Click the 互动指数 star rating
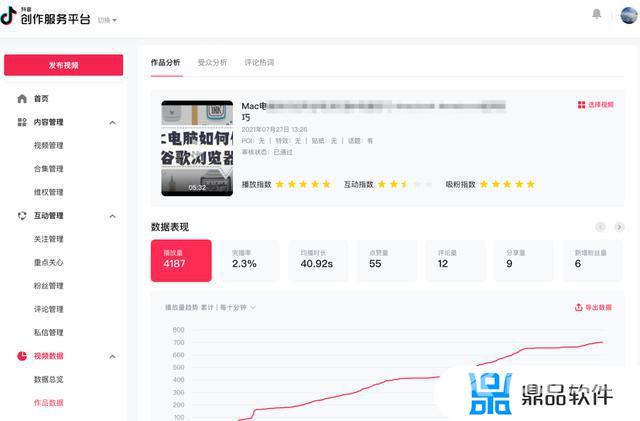 pos(405,184)
